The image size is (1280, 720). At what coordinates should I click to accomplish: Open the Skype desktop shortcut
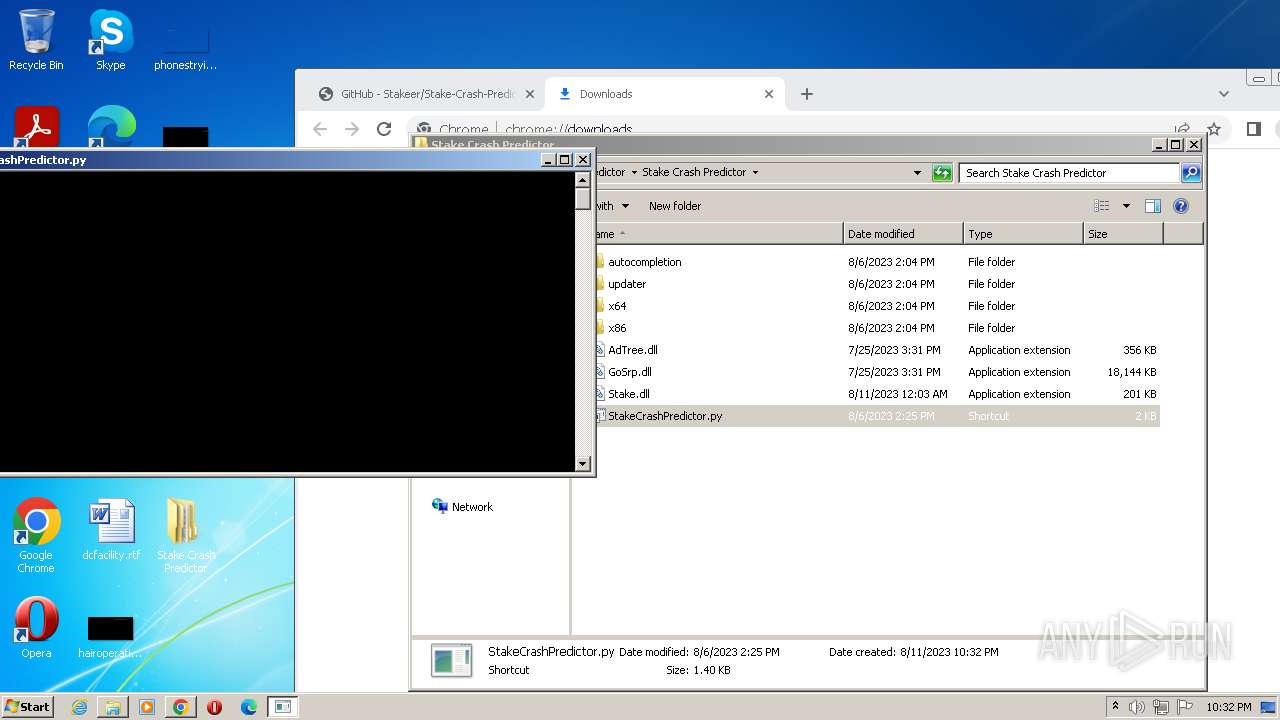tap(110, 40)
